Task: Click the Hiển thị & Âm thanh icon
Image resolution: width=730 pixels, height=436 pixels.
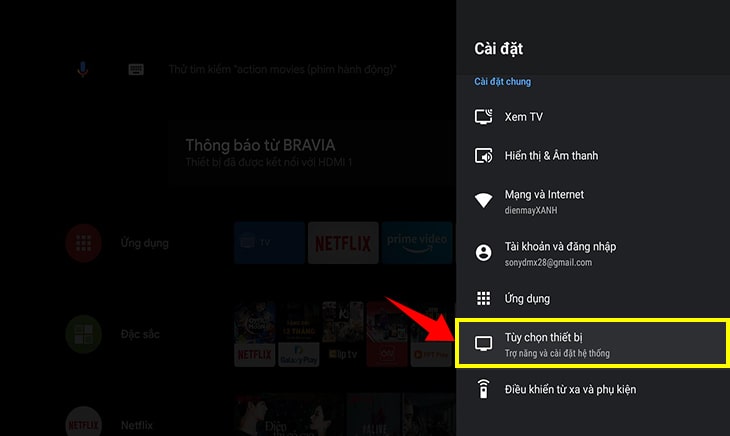Action: click(484, 156)
